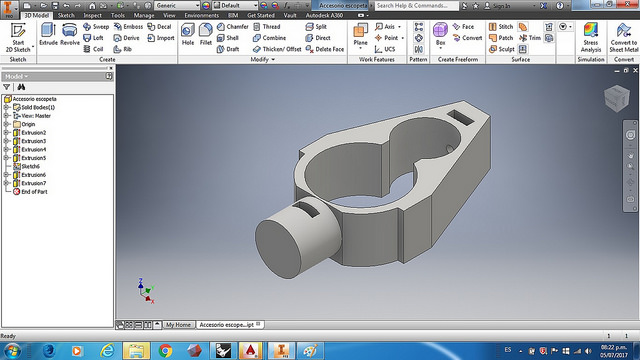
Task: Select the Extrude tool
Action: click(x=48, y=34)
